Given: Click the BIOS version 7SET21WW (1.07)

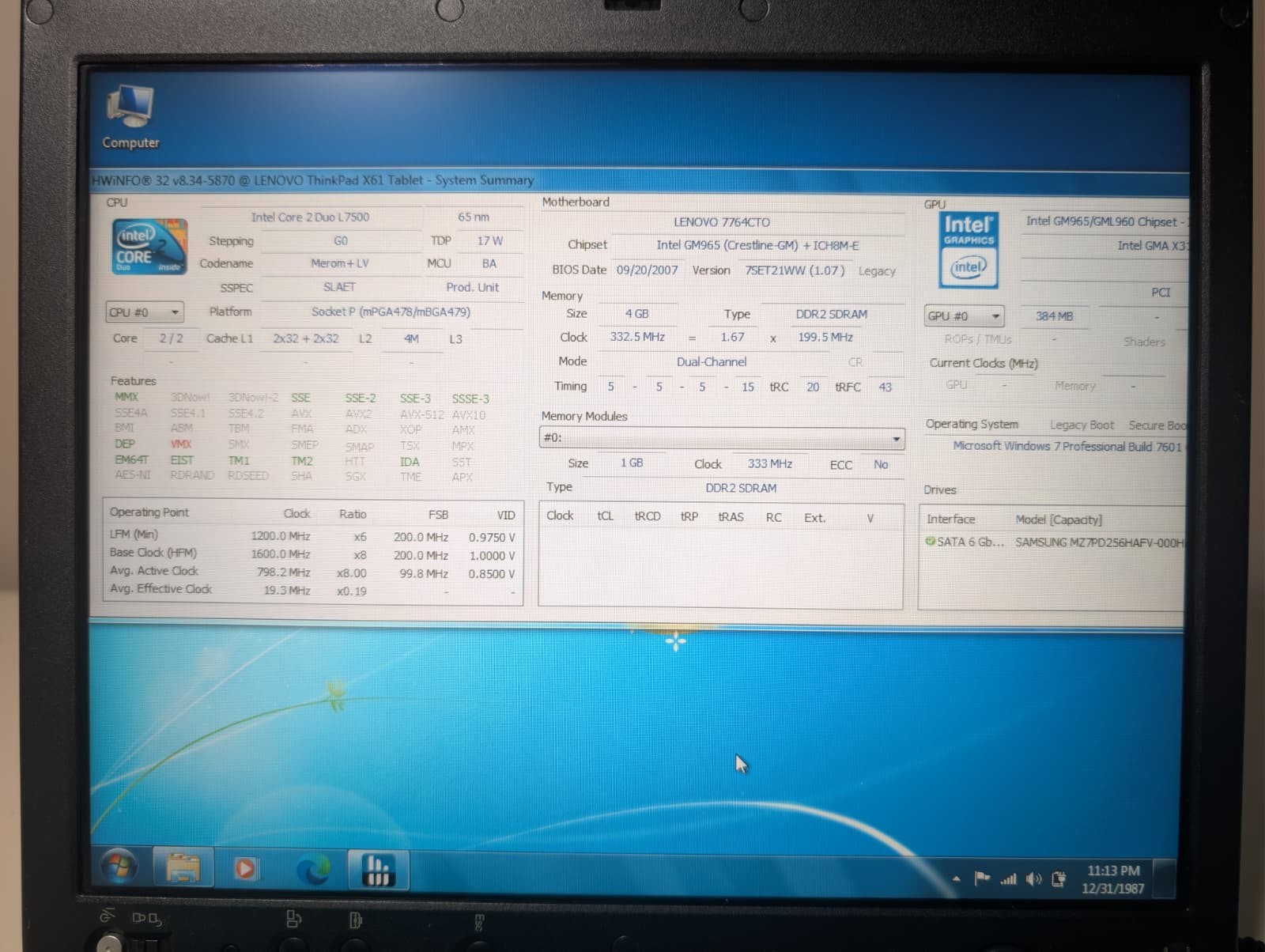Looking at the screenshot, I should click(x=795, y=270).
